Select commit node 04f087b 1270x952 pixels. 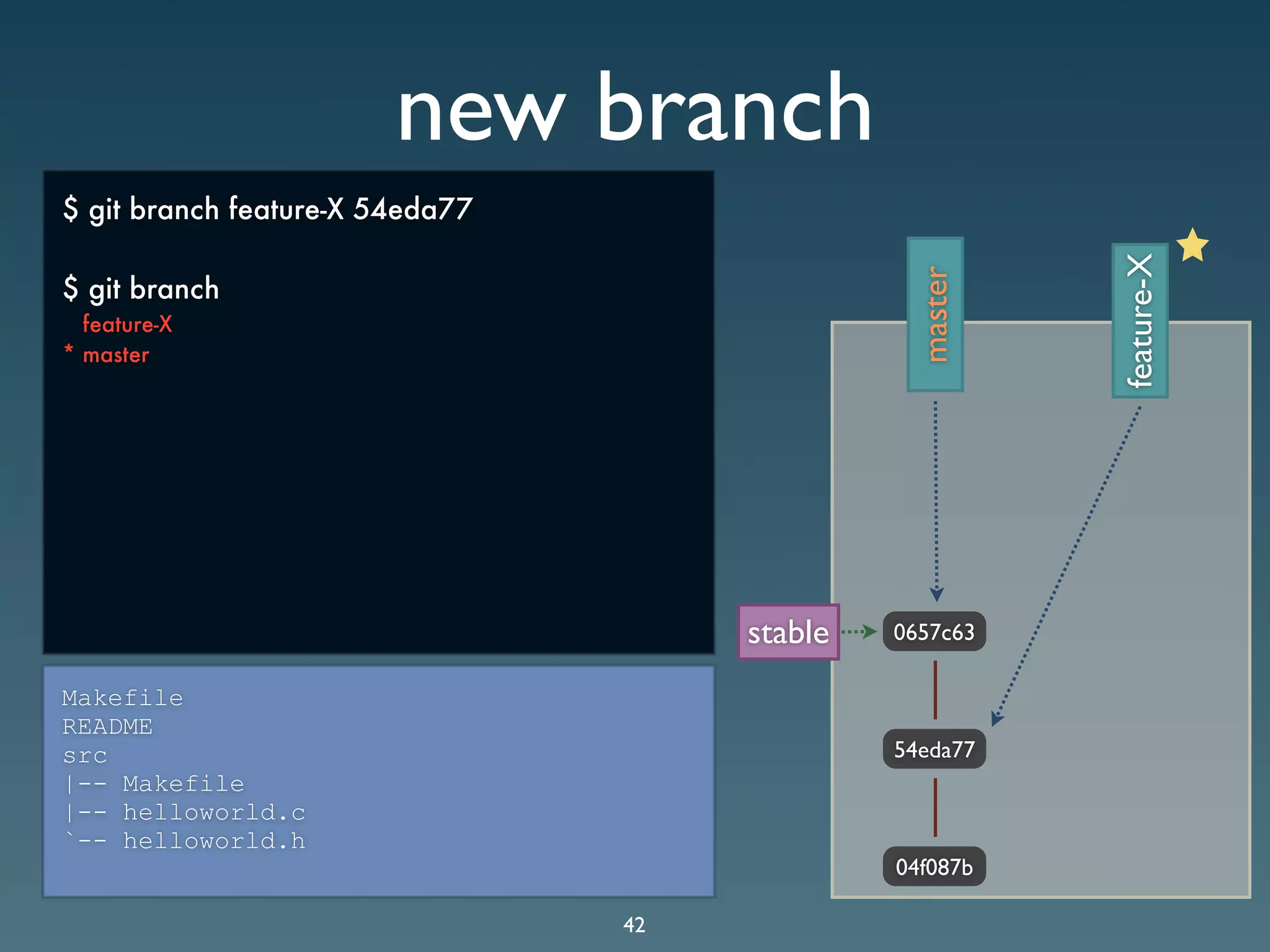click(x=934, y=866)
